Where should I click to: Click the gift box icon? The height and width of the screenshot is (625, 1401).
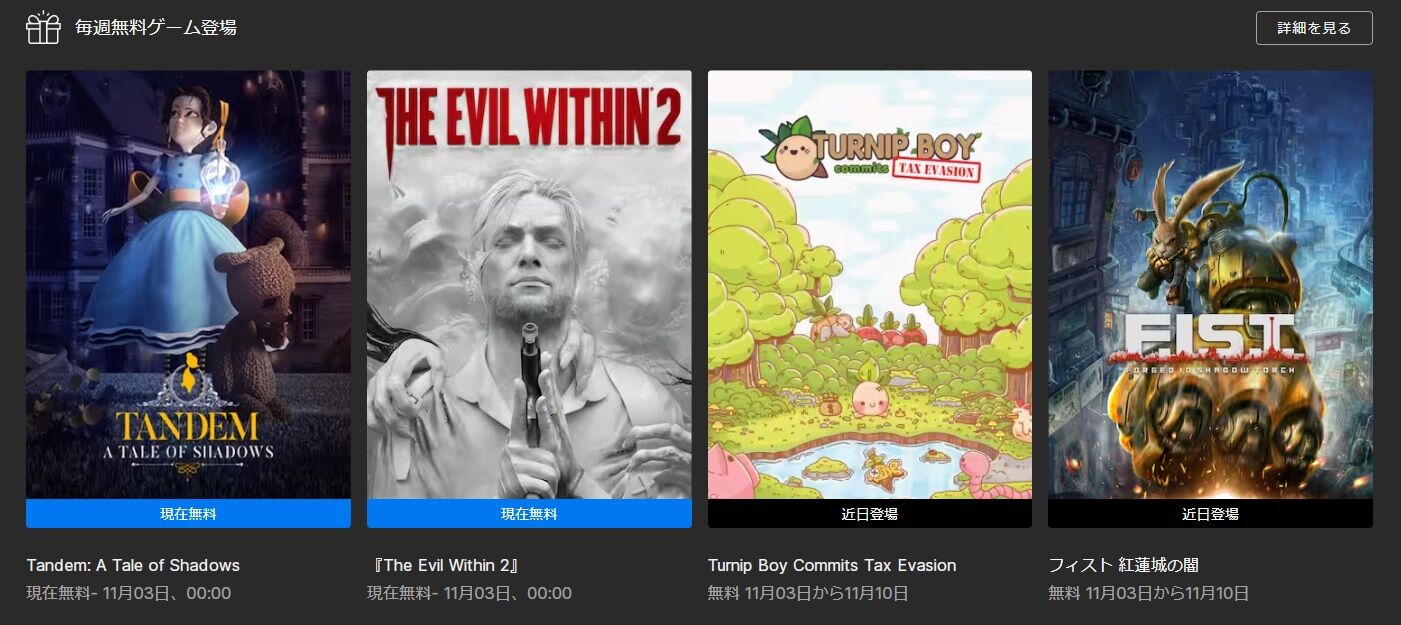click(43, 28)
